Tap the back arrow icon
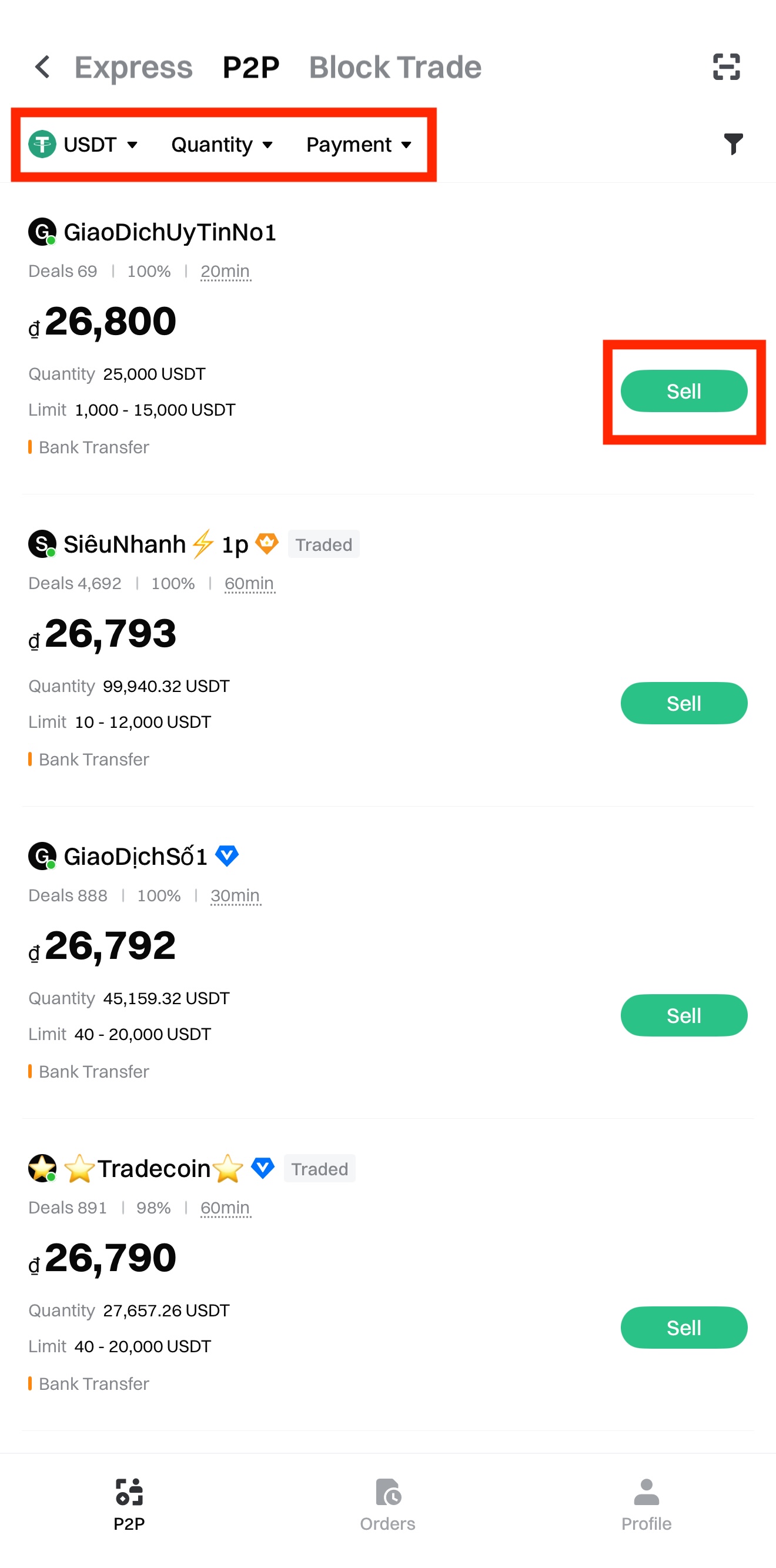 tap(42, 67)
